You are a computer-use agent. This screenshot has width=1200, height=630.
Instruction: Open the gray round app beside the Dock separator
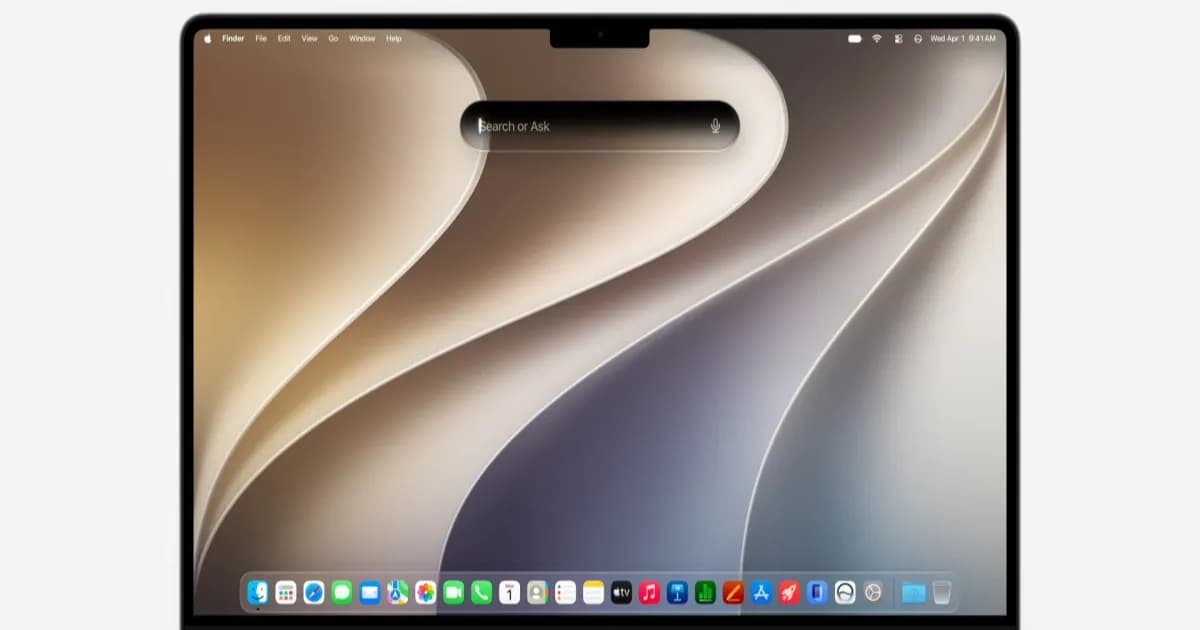[874, 592]
